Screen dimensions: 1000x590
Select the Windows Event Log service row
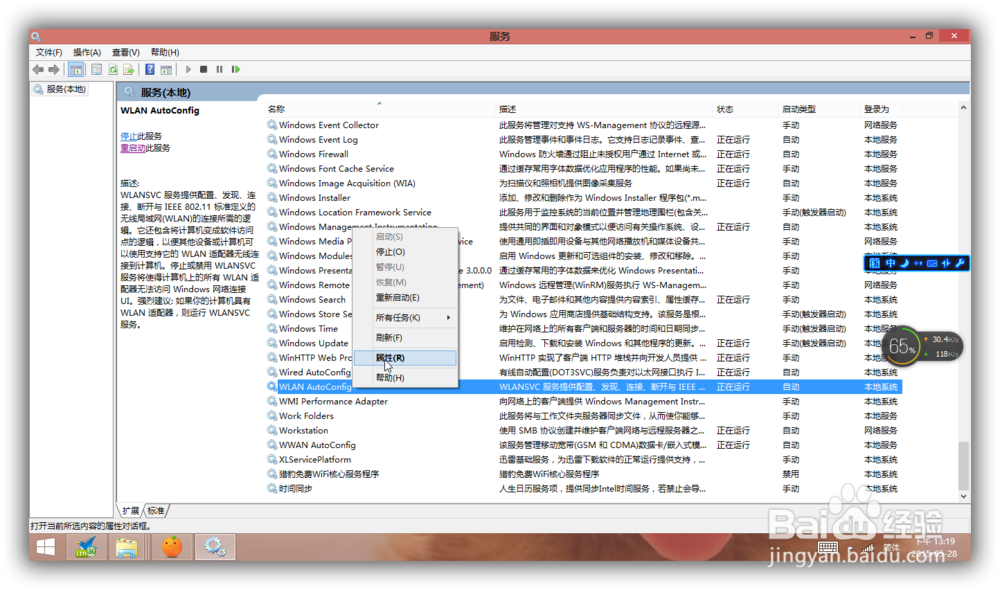[x=584, y=140]
